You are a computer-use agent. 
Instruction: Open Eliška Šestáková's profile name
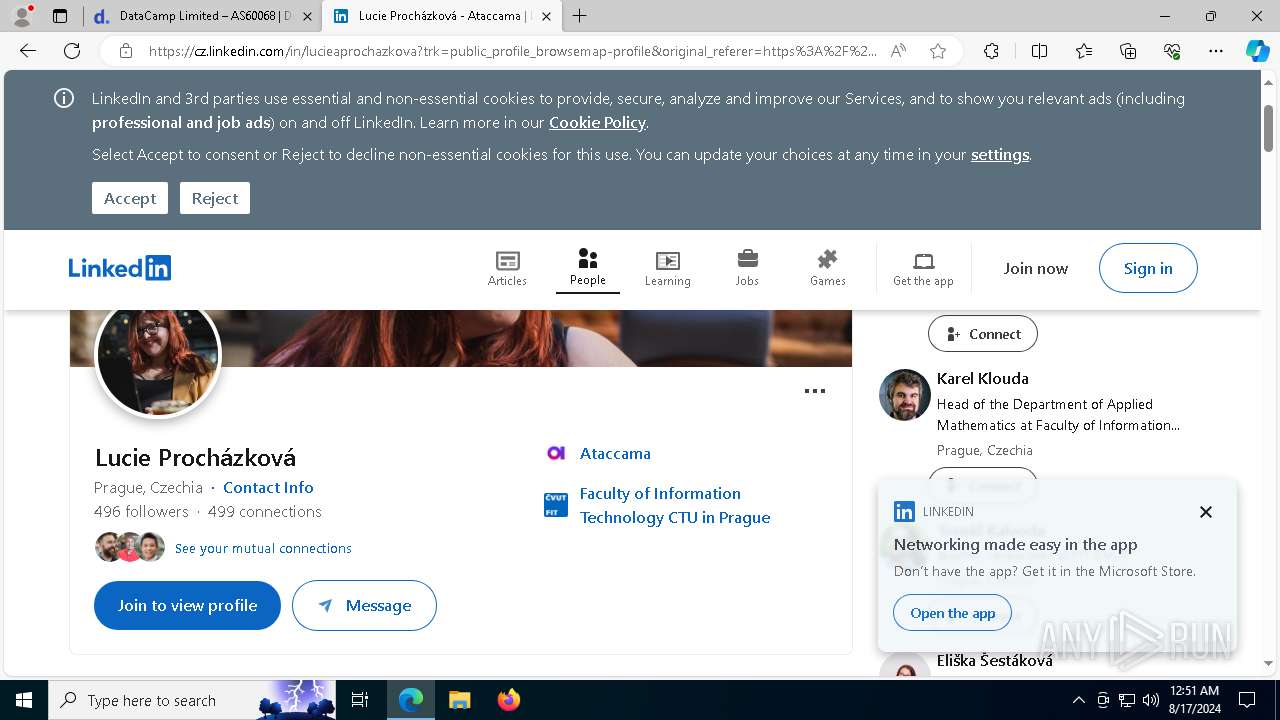(x=994, y=660)
